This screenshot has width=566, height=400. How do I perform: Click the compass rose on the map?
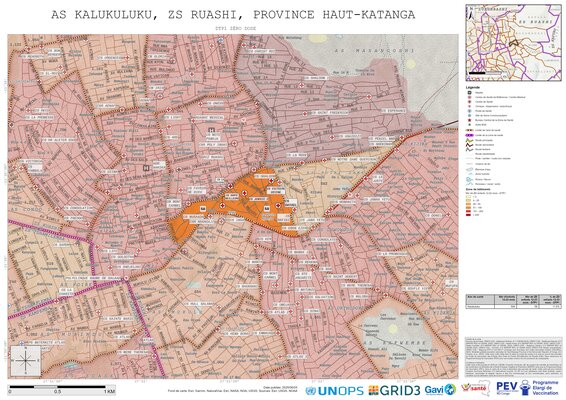(26, 360)
